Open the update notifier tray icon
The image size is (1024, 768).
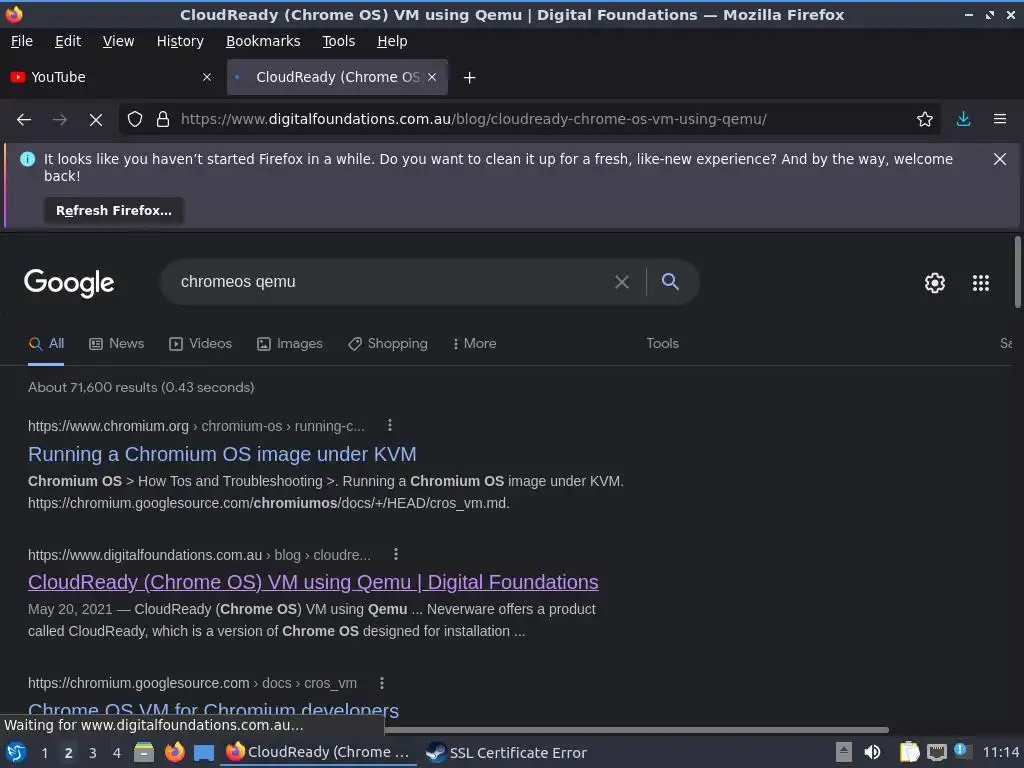point(961,750)
